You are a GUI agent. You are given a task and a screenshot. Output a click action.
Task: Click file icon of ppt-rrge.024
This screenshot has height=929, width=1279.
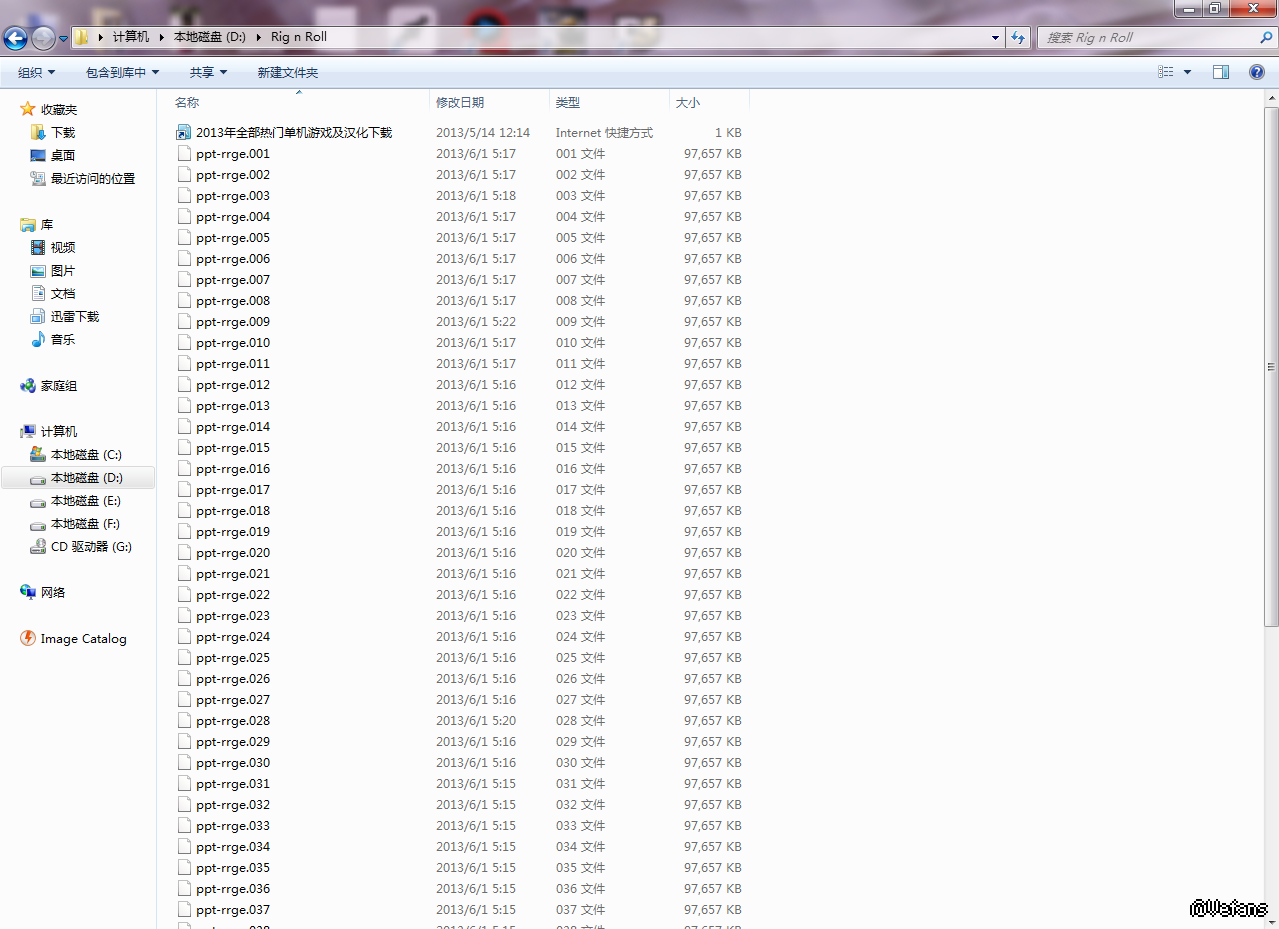[183, 636]
